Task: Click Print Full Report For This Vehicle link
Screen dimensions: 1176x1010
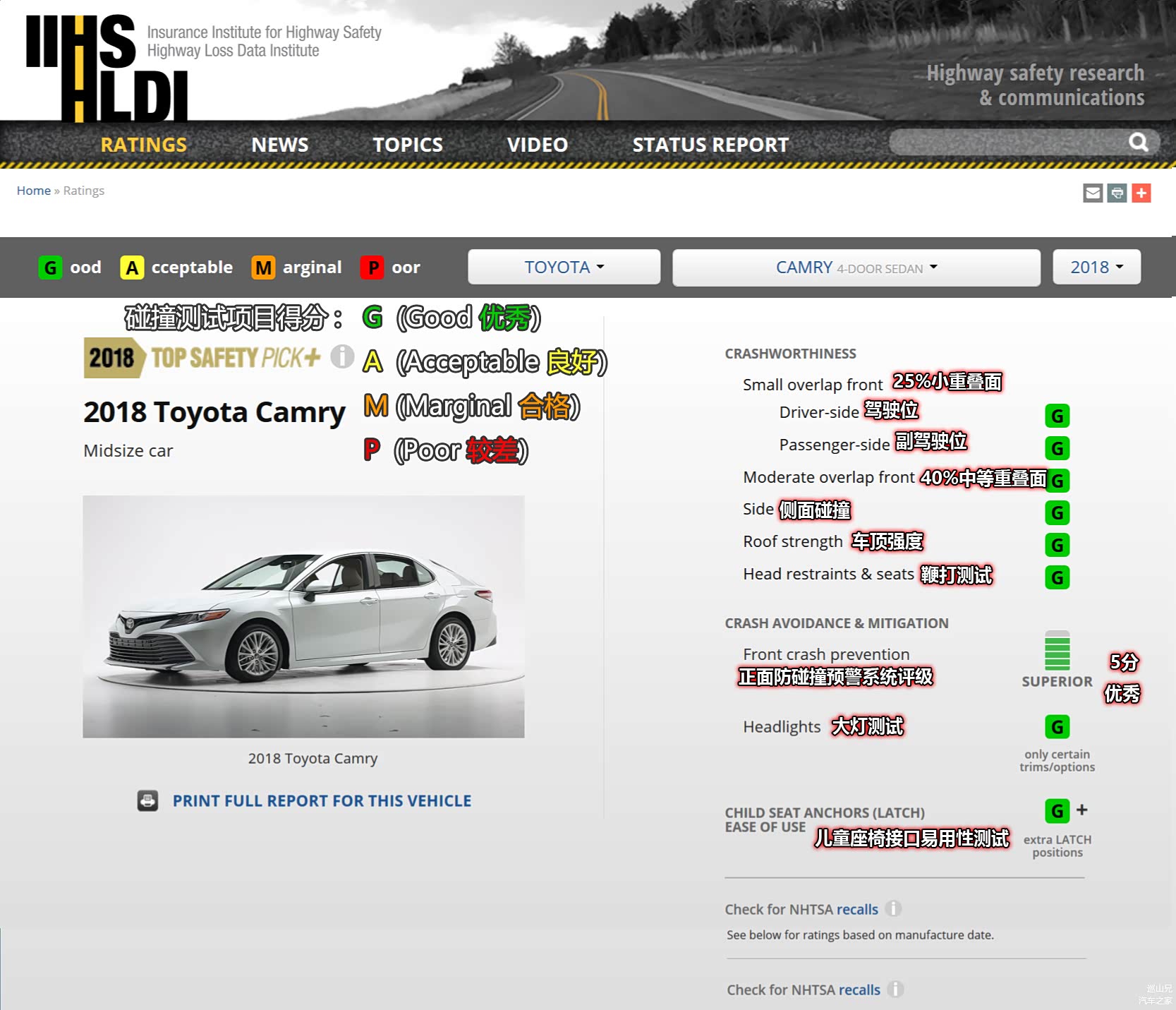Action: (322, 800)
